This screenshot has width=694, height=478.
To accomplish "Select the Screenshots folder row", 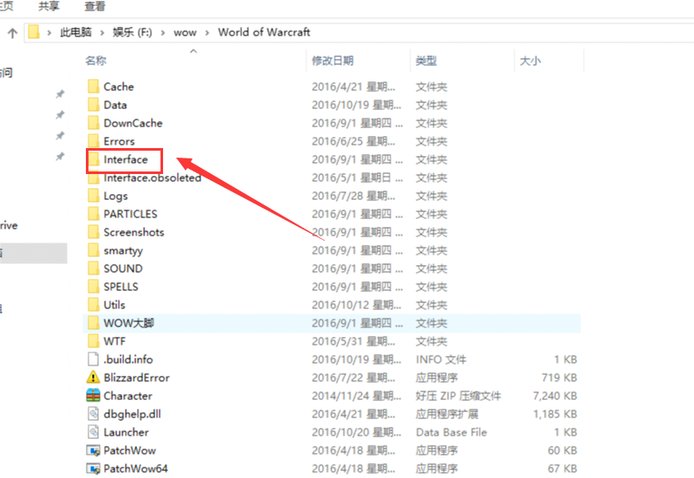I will [x=134, y=232].
